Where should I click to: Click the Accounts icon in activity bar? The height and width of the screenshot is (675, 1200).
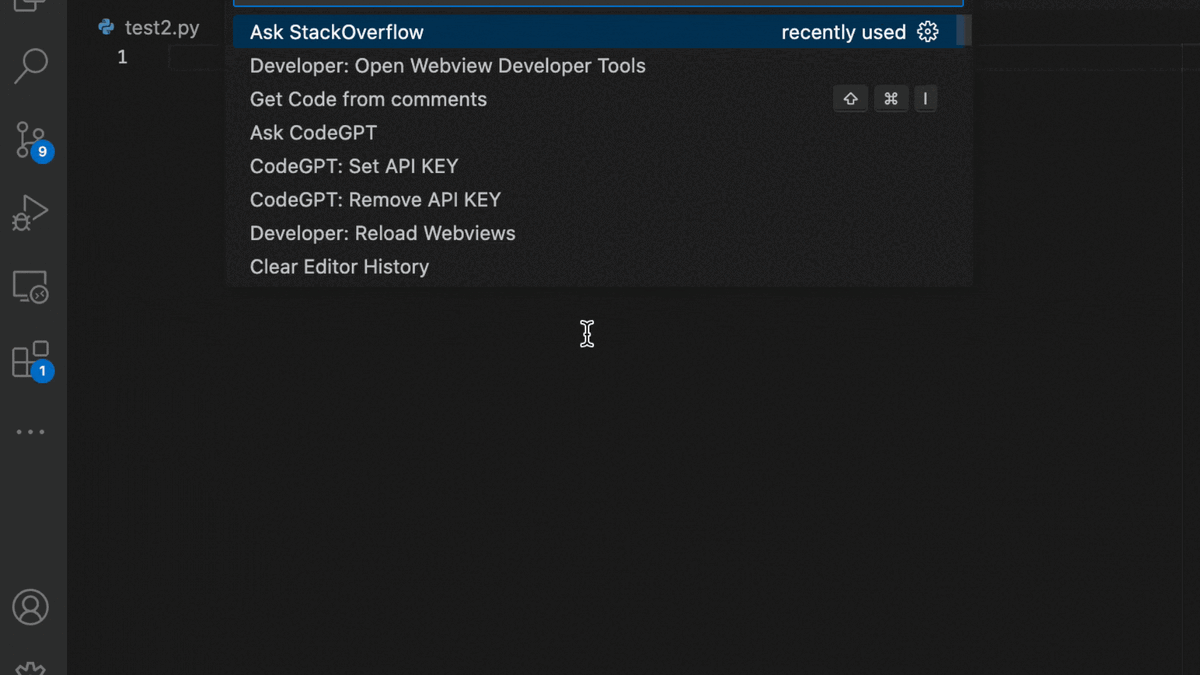[31, 607]
